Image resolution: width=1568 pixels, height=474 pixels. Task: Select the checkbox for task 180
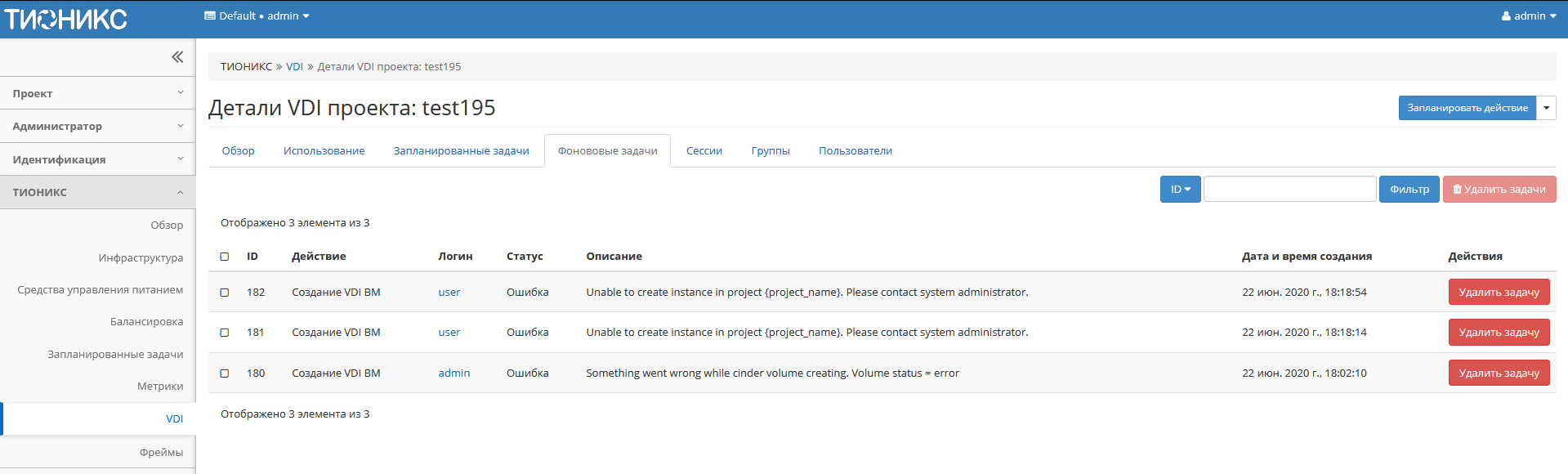tap(225, 373)
